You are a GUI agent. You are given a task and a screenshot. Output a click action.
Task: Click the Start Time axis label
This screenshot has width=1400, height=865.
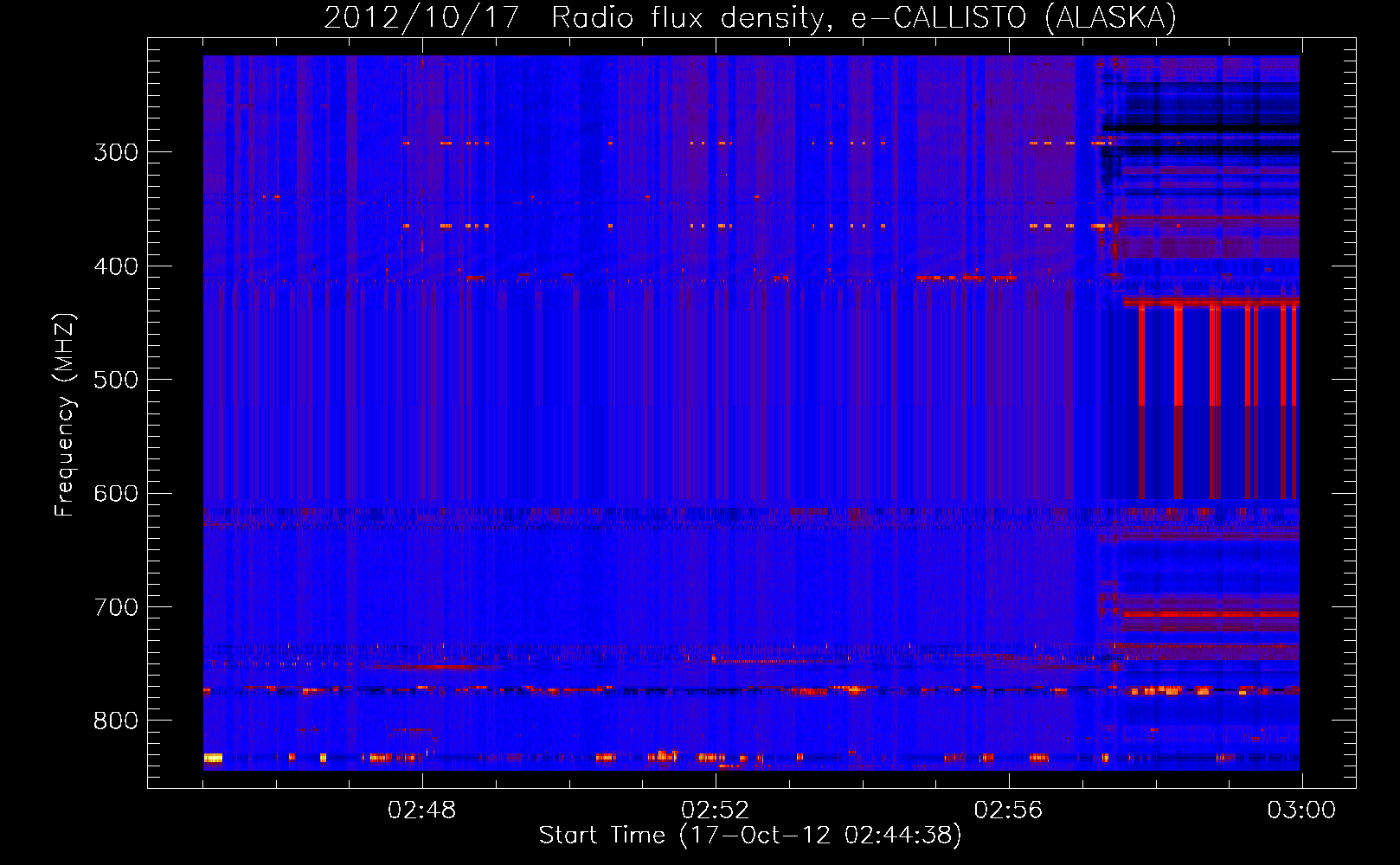point(750,835)
